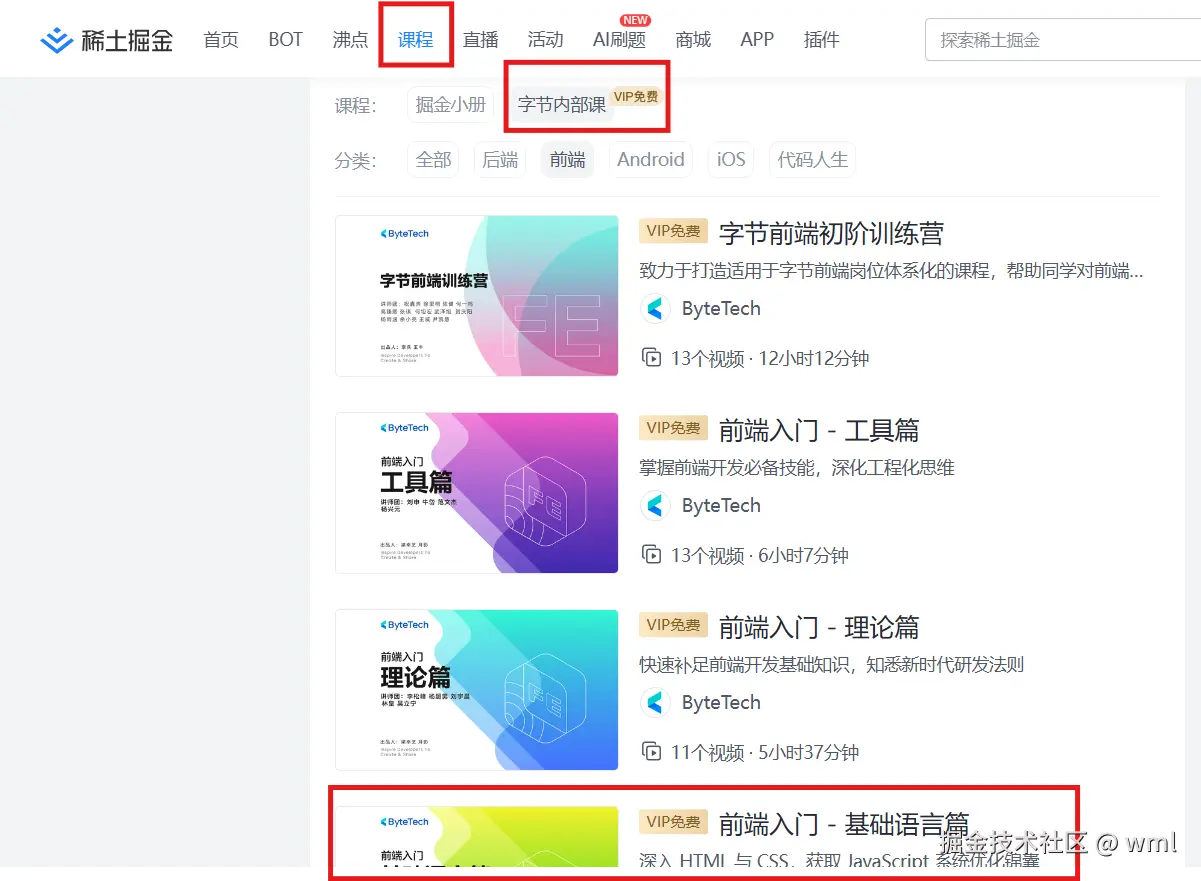Click the NEW badge above AI刷题
Viewport: 1201px width, 881px height.
pyautogui.click(x=635, y=20)
